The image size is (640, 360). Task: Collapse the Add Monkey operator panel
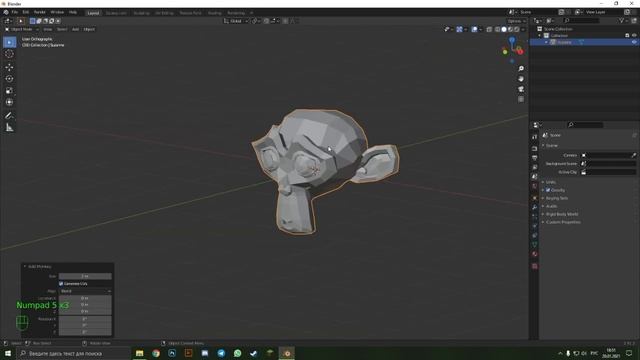click(x=25, y=267)
